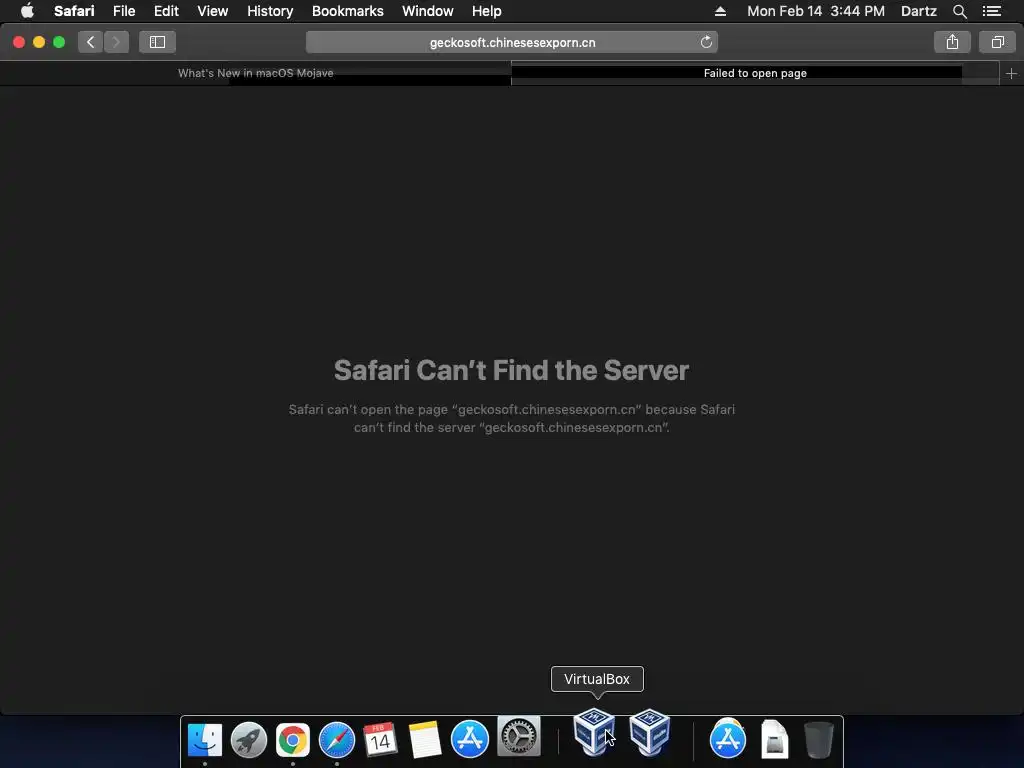The height and width of the screenshot is (768, 1024).
Task: Open the Help menu
Action: (x=487, y=11)
